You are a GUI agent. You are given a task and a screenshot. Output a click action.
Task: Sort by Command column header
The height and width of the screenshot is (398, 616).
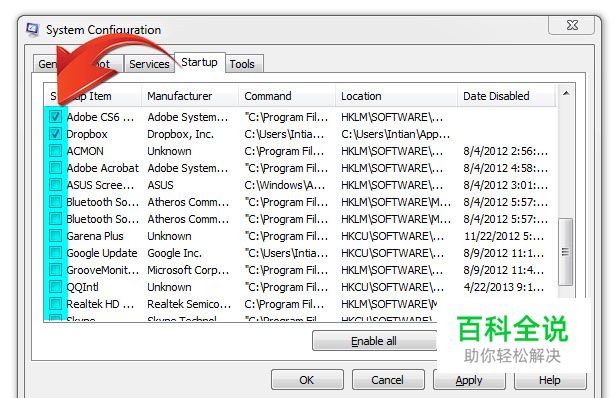pos(287,96)
